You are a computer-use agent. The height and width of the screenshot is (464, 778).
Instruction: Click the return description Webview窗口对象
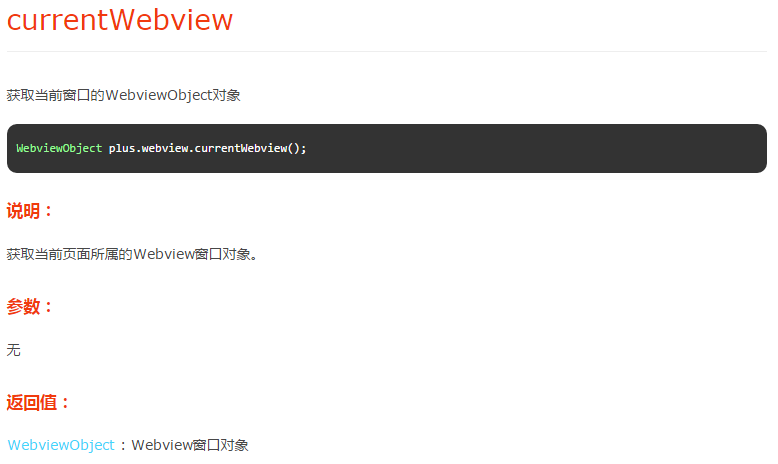pos(190,445)
